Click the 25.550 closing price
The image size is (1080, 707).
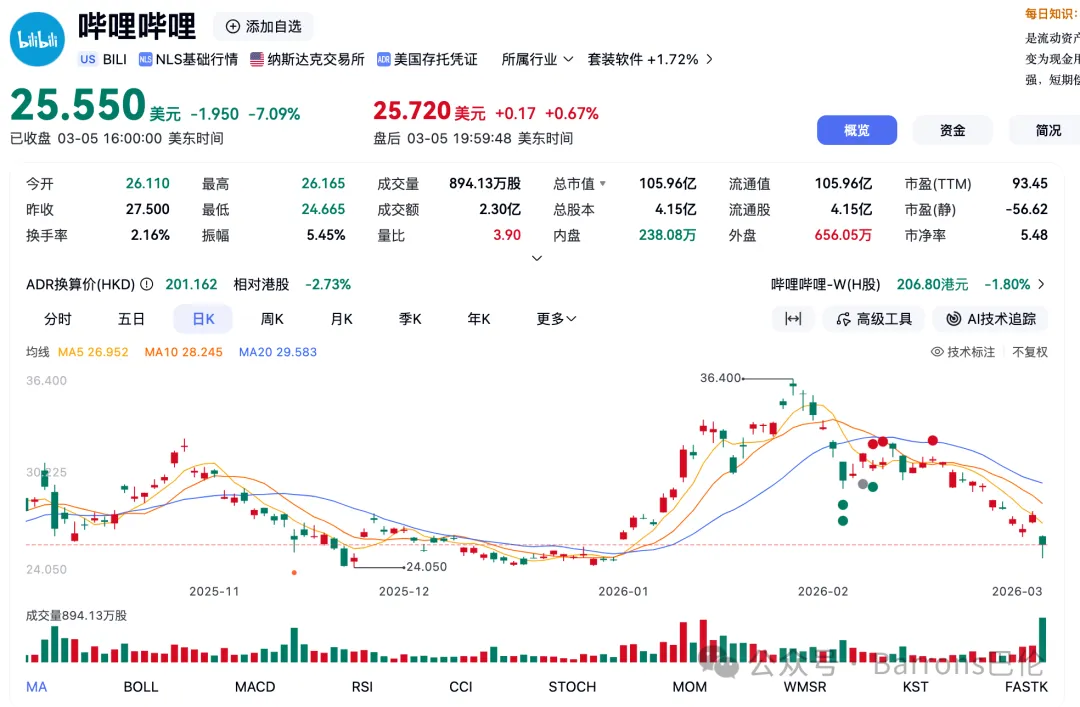pyautogui.click(x=78, y=105)
